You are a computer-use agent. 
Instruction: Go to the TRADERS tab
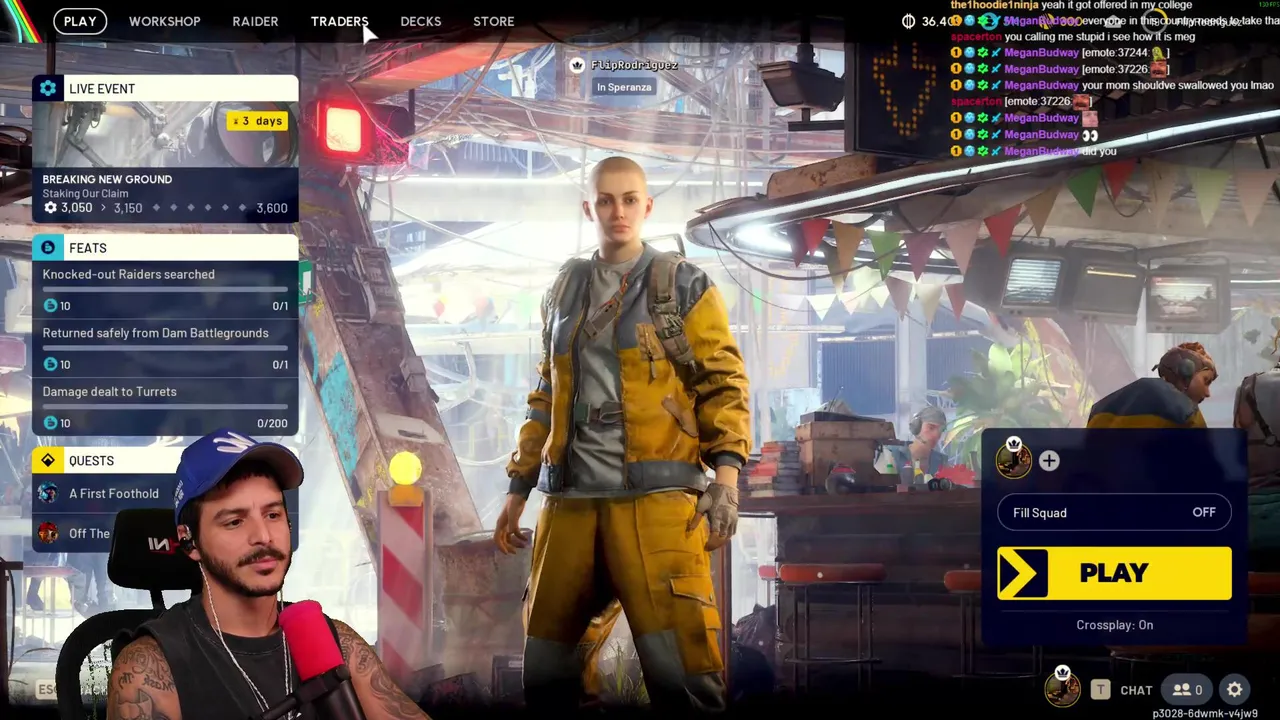(x=339, y=21)
